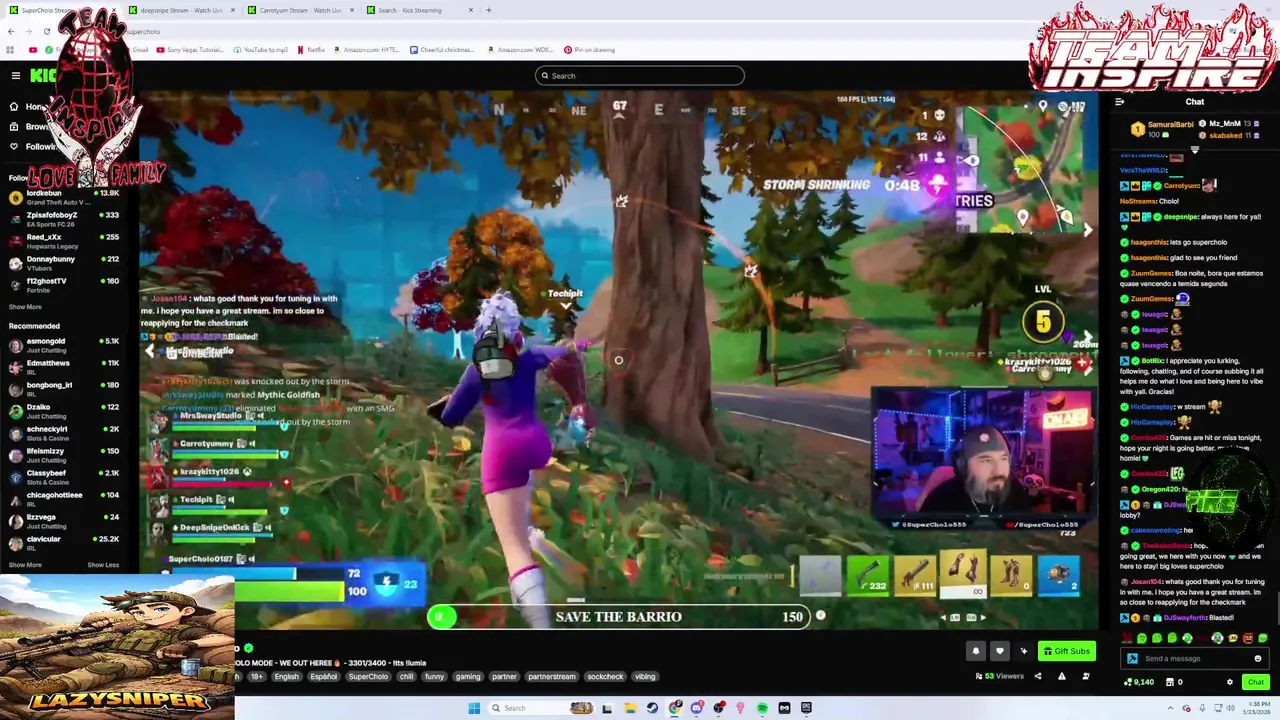Screen dimensions: 1280x720
Task: Select the English stream tag
Action: tap(286, 677)
